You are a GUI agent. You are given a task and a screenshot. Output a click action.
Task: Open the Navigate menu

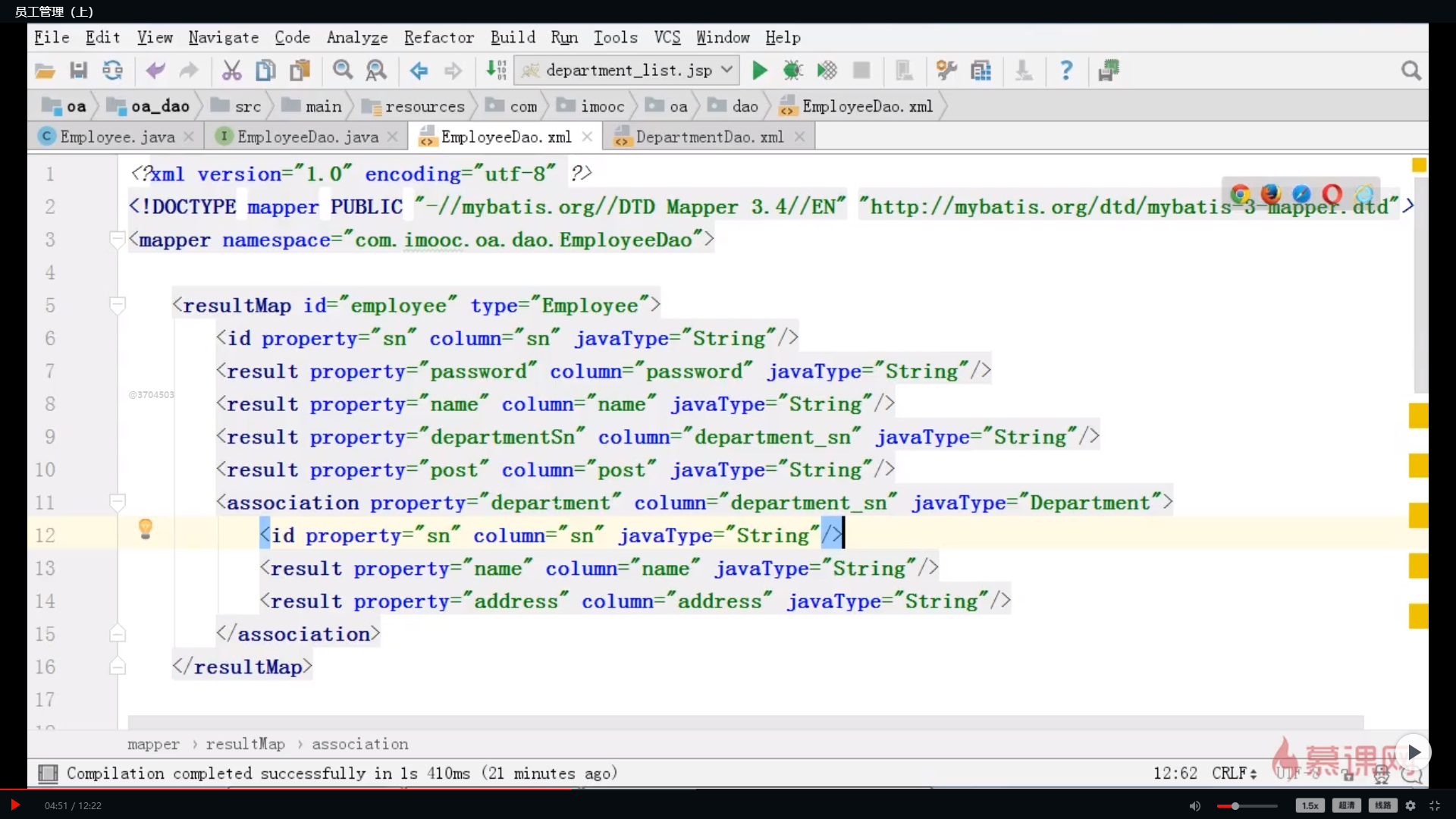coord(224,37)
